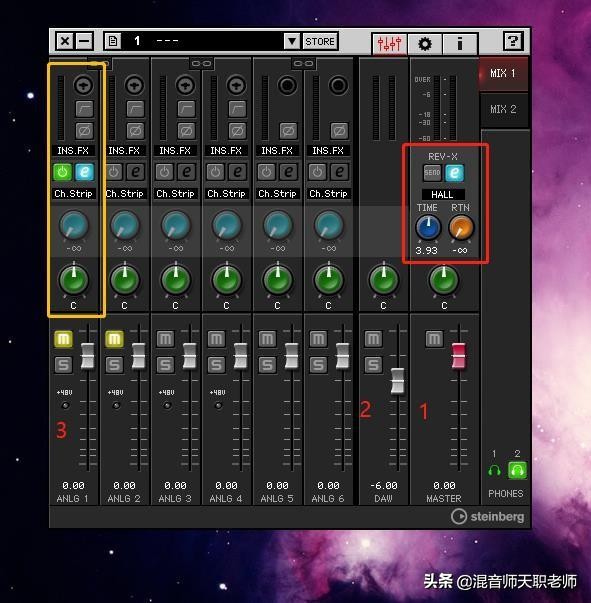
Task: Open Ch.Strip effect selector on ANLG 4
Action: point(226,193)
